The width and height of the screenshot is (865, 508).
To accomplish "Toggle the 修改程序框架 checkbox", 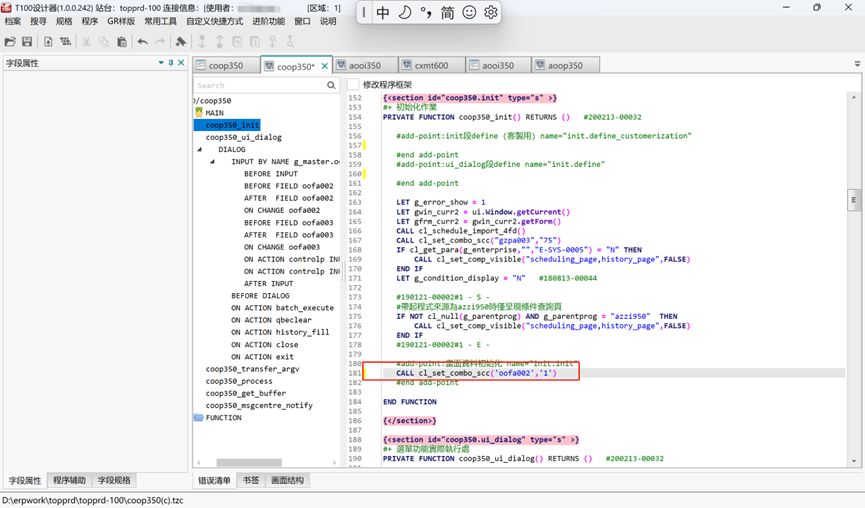I will click(x=353, y=84).
